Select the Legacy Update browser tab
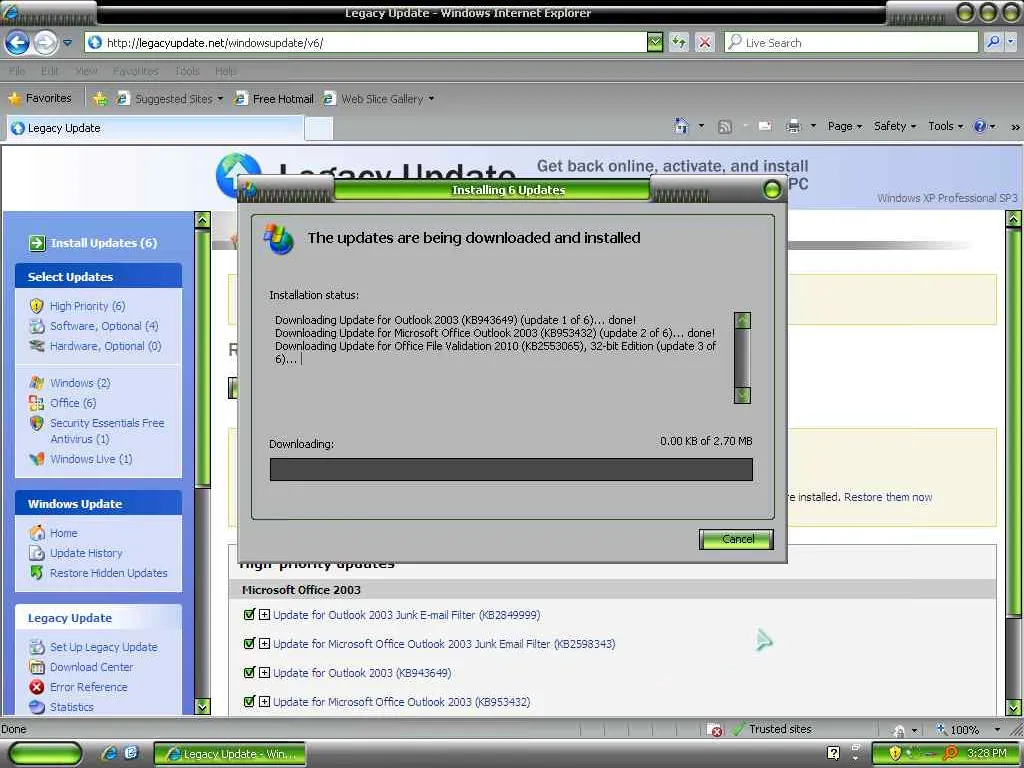Viewport: 1024px width, 768px height. pos(155,128)
